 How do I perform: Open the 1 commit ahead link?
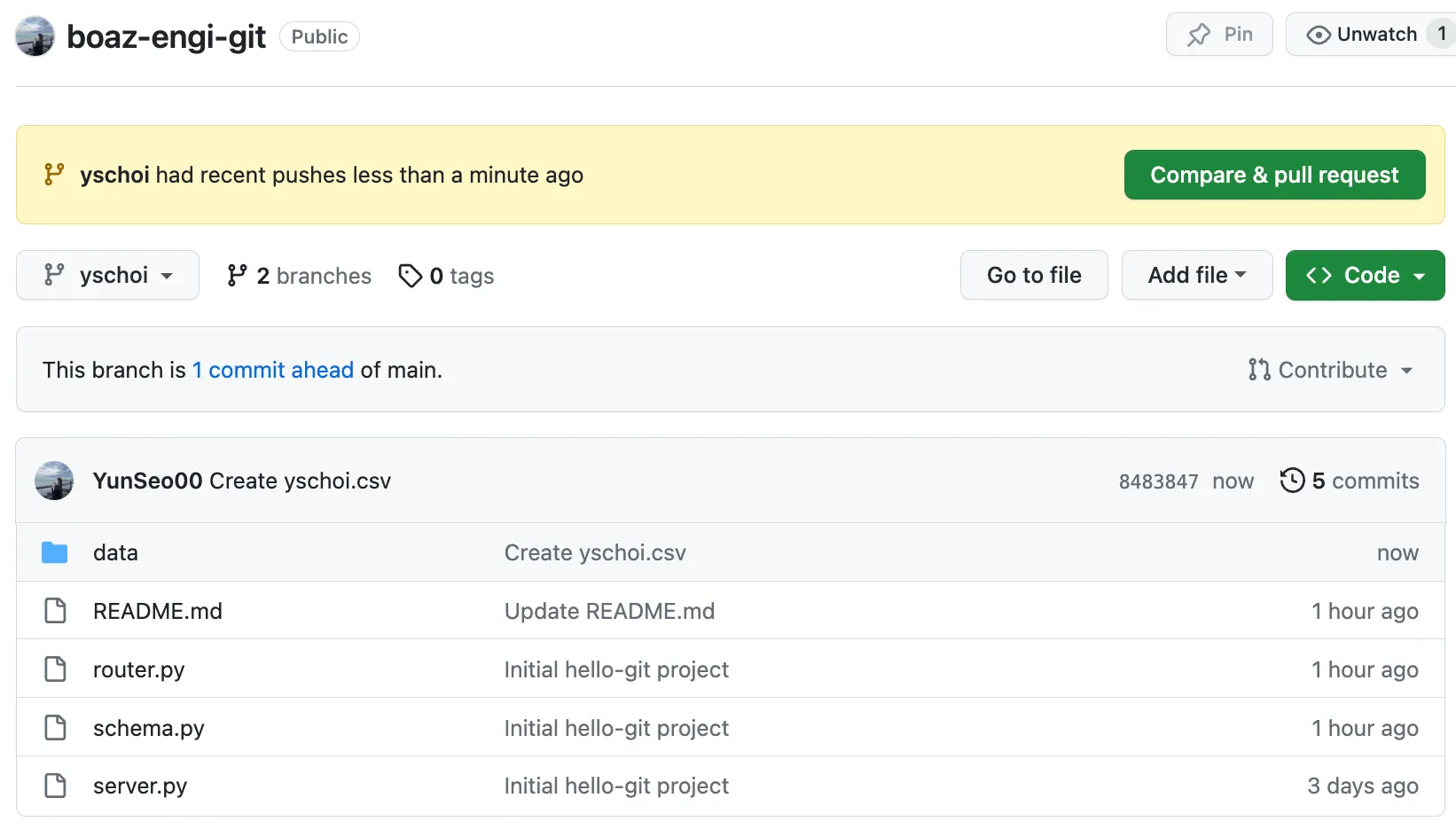pyautogui.click(x=273, y=370)
